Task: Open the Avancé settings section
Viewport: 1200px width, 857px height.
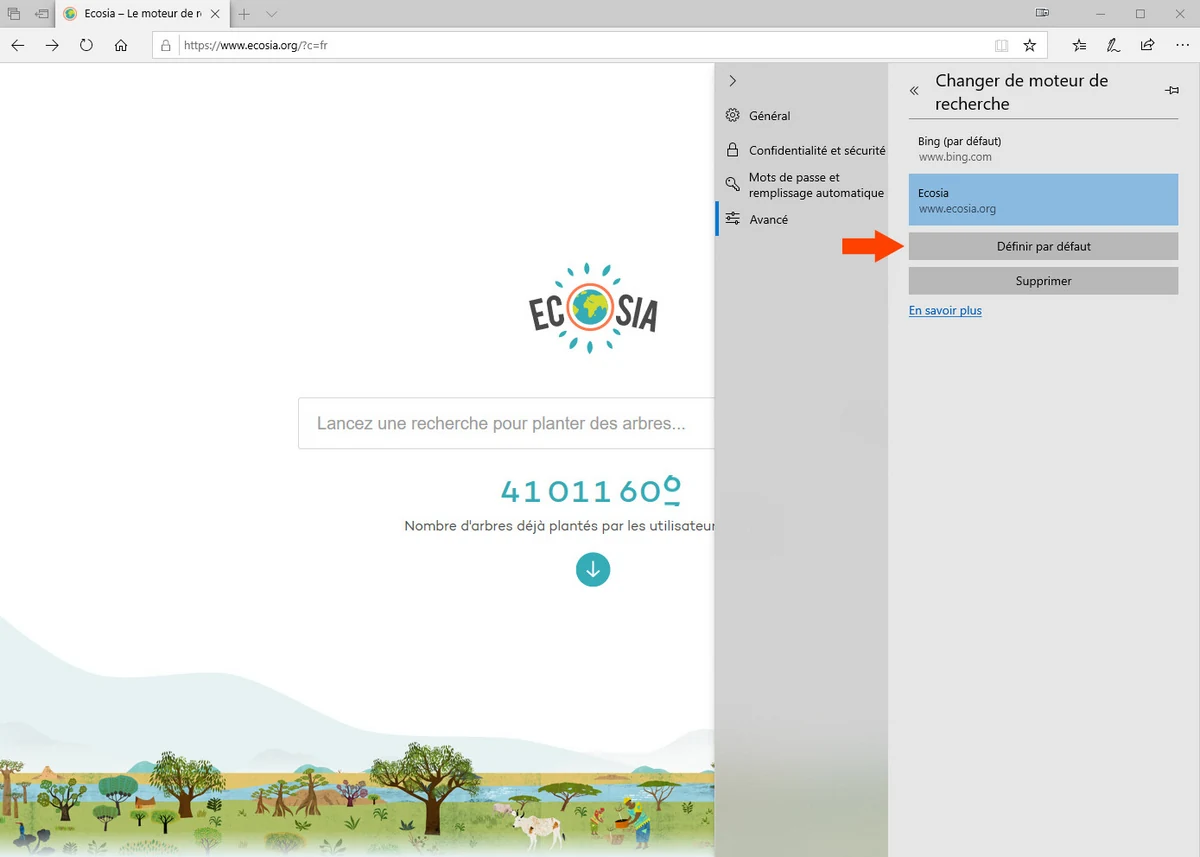Action: point(768,219)
